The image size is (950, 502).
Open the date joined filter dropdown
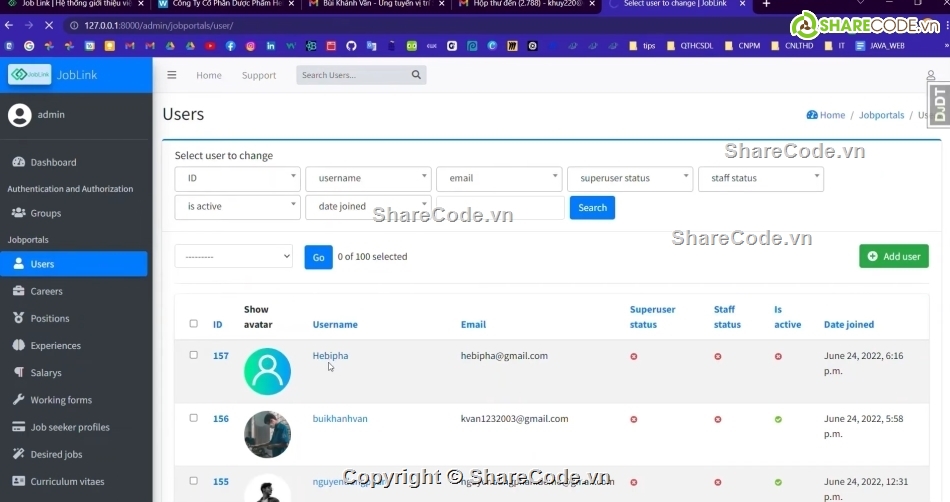(x=368, y=206)
